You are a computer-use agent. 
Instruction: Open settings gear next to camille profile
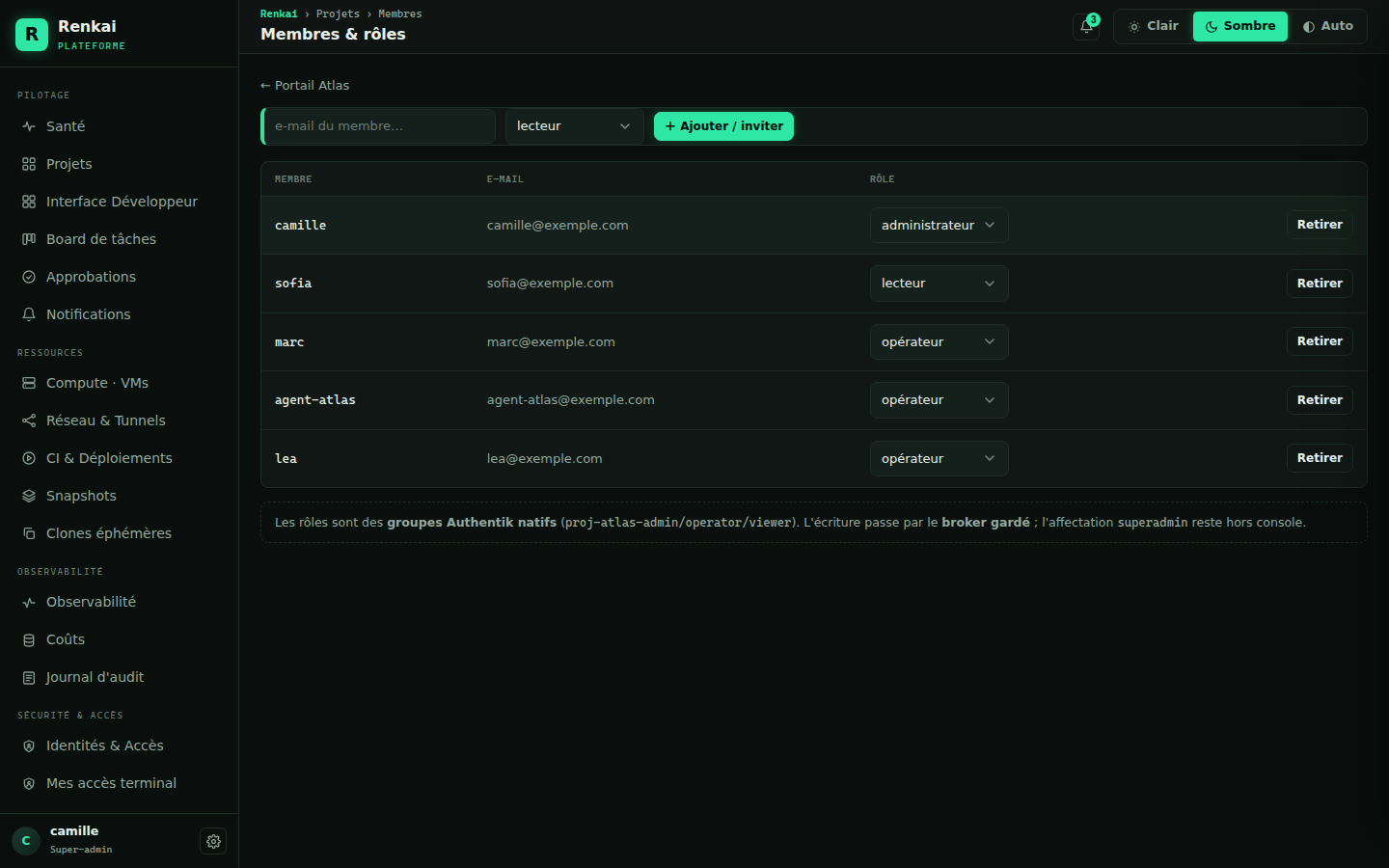[x=213, y=841]
